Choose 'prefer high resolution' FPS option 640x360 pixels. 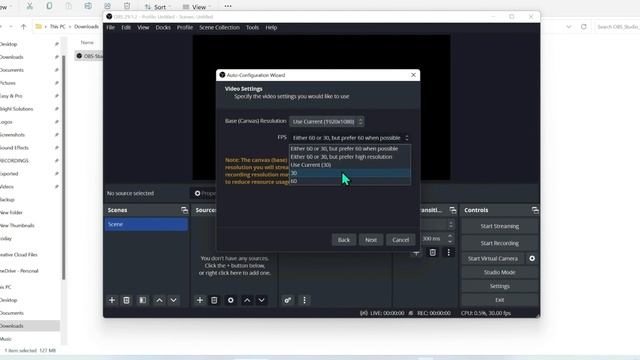[x=350, y=157]
